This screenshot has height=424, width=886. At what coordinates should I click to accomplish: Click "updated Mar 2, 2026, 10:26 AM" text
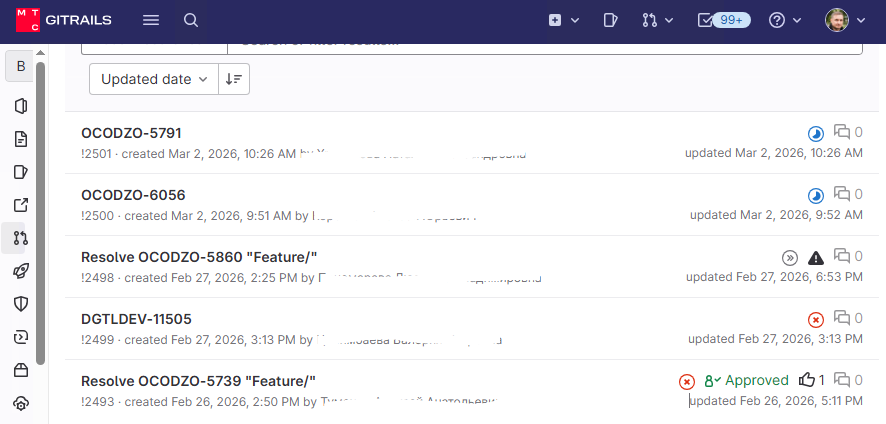click(x=774, y=153)
